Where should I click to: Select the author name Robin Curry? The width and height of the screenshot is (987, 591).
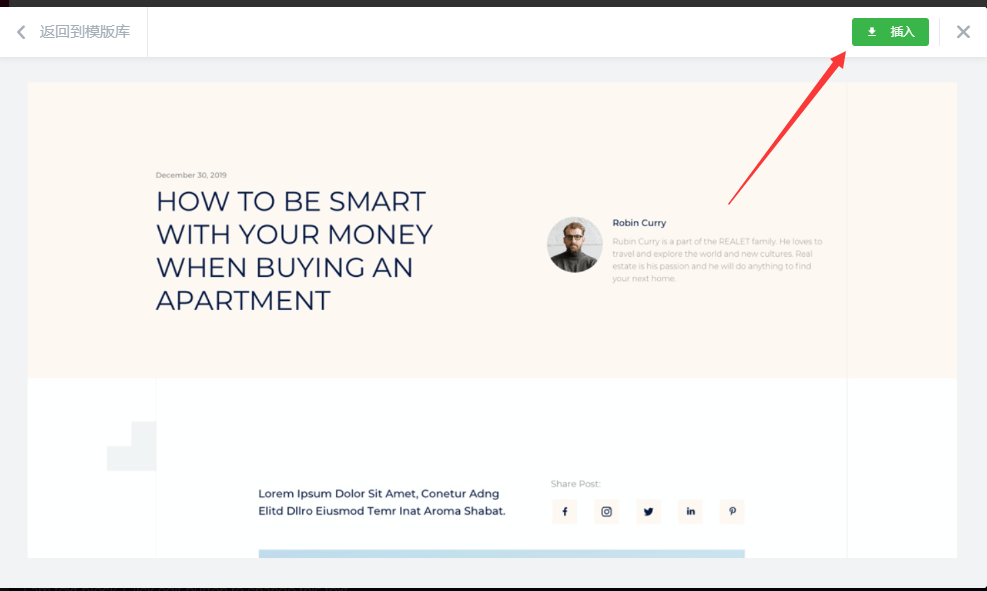click(x=639, y=223)
